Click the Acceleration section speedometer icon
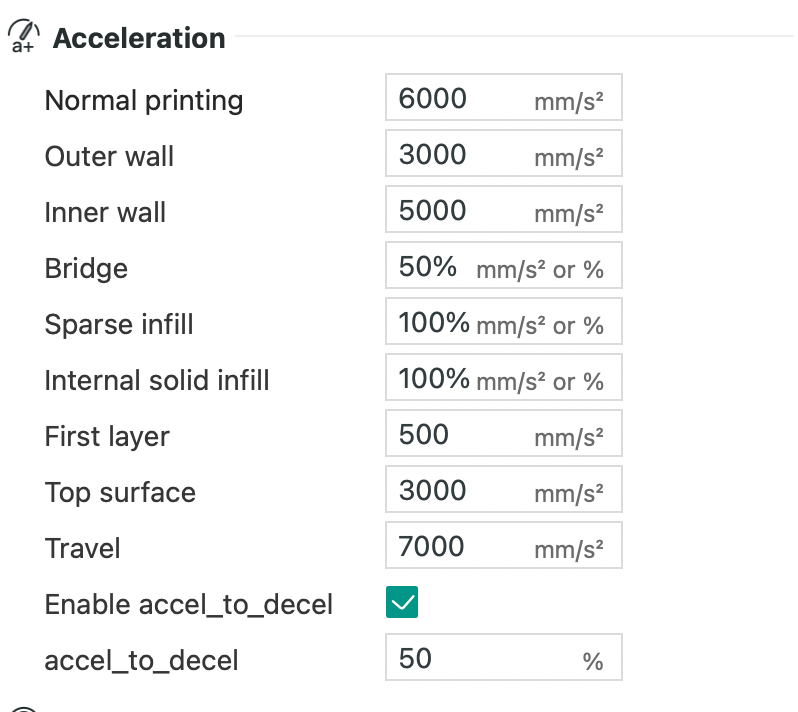798x712 pixels. point(23,36)
